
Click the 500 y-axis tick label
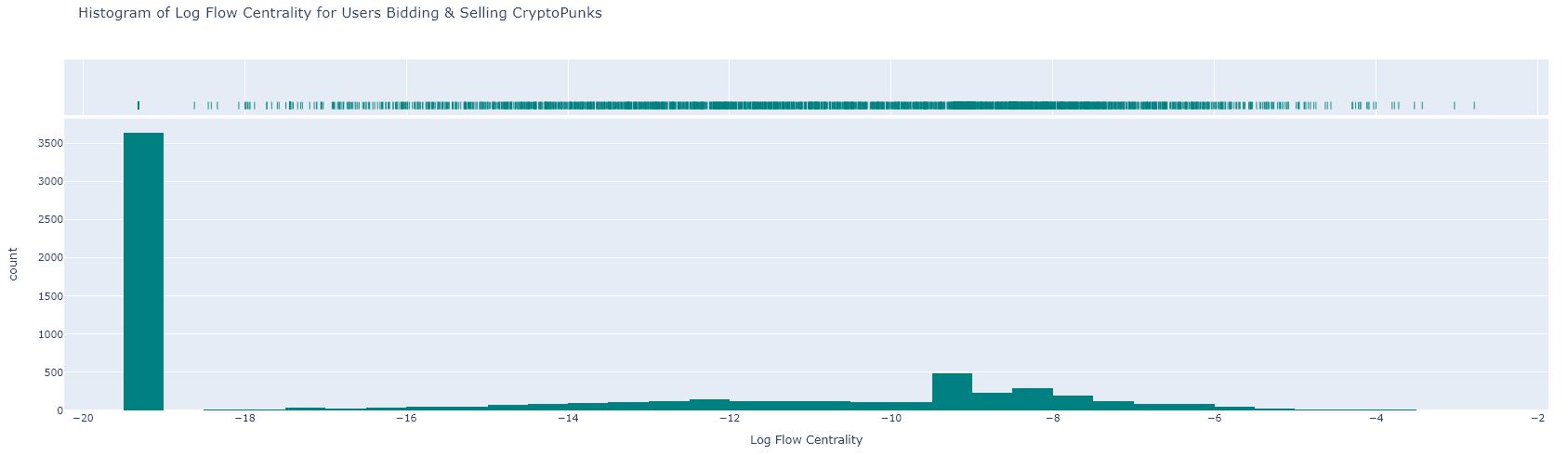point(54,372)
